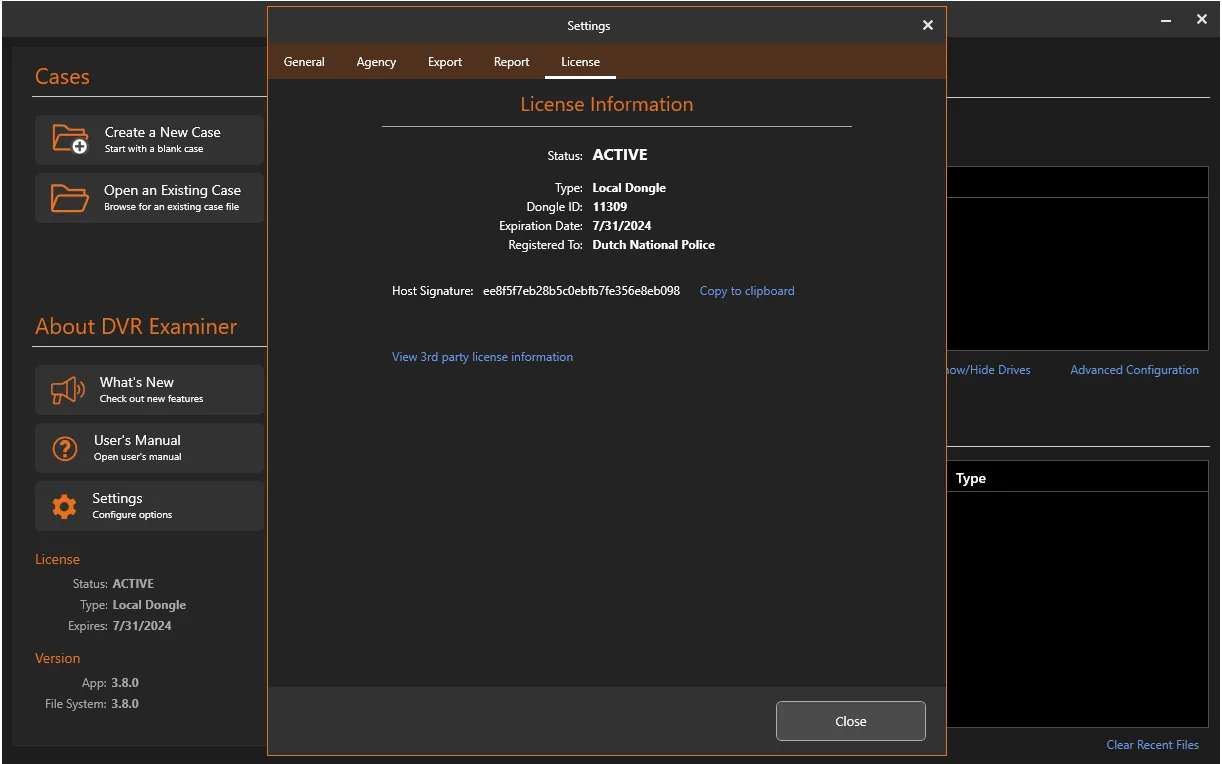Minimize the DVR Examiner main window

point(1167,20)
